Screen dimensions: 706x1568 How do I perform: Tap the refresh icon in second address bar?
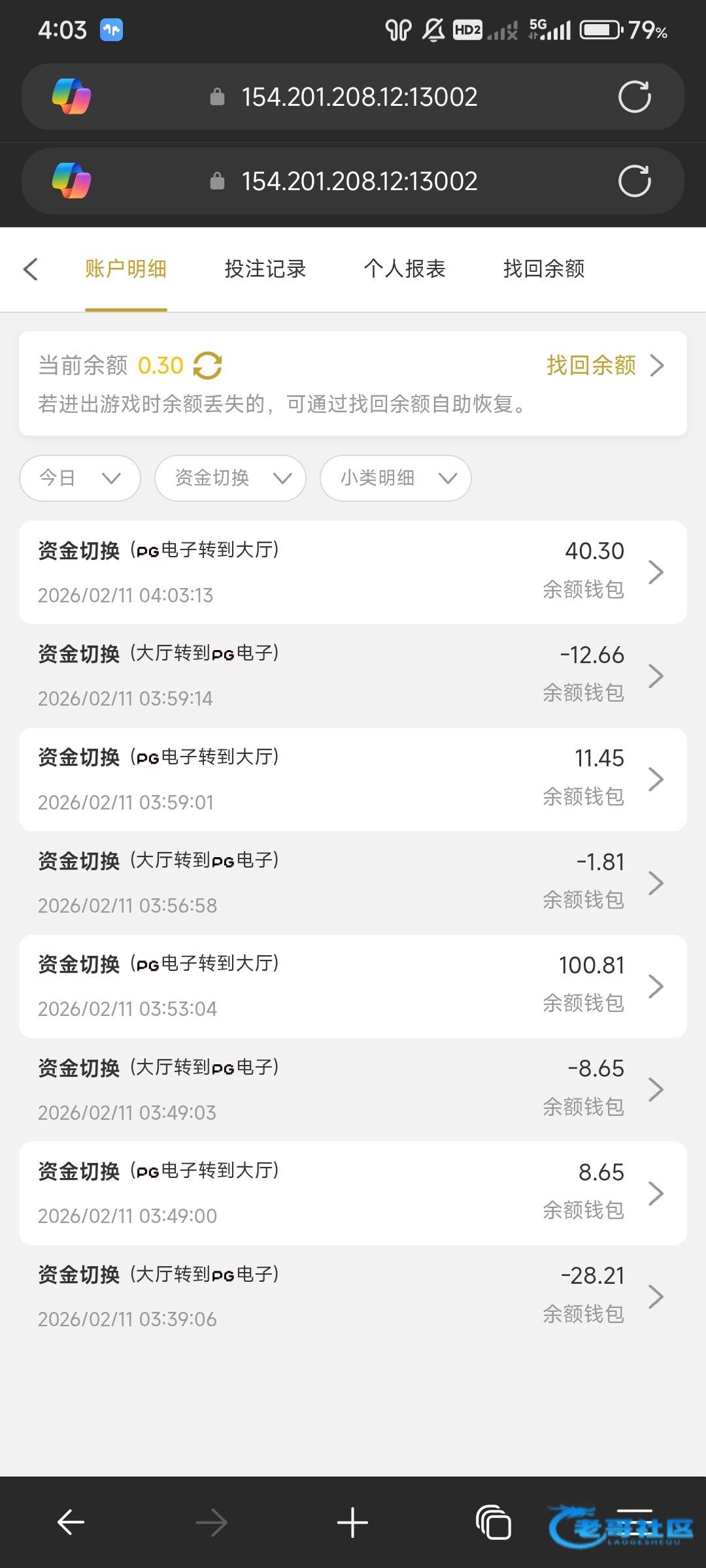634,181
